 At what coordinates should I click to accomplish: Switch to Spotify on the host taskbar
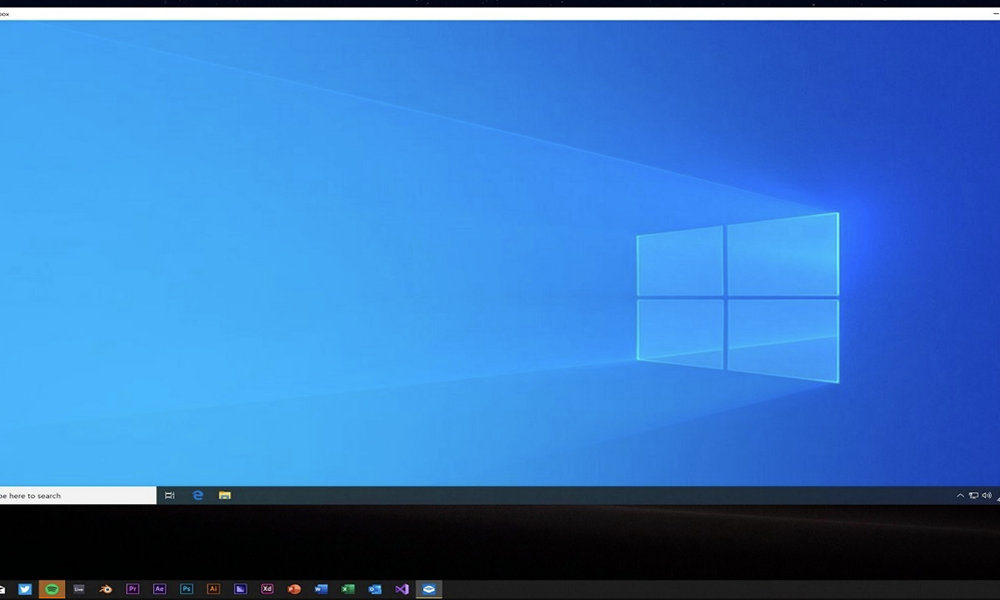coord(52,589)
